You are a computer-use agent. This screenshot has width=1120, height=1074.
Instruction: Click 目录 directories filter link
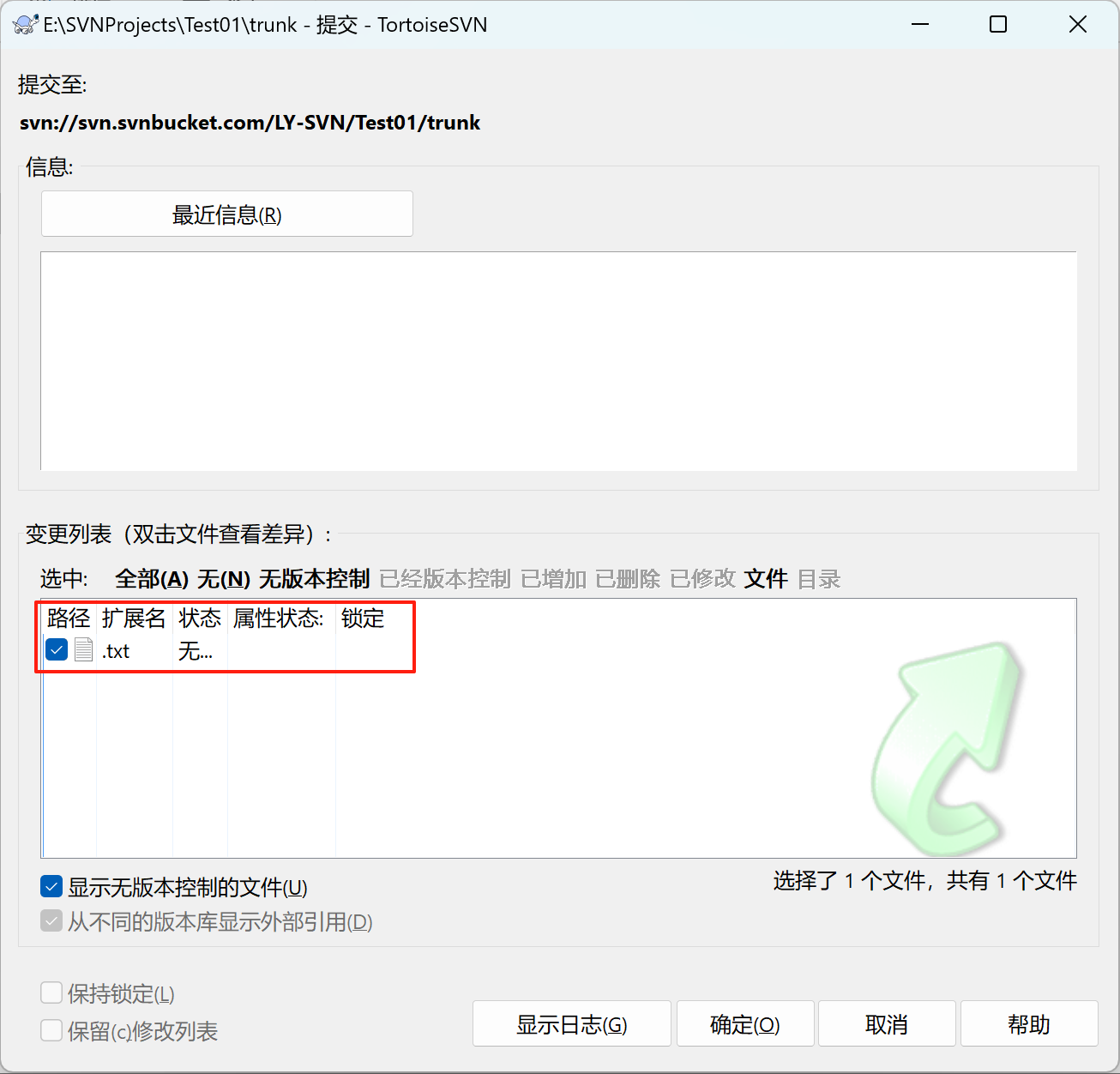819,579
